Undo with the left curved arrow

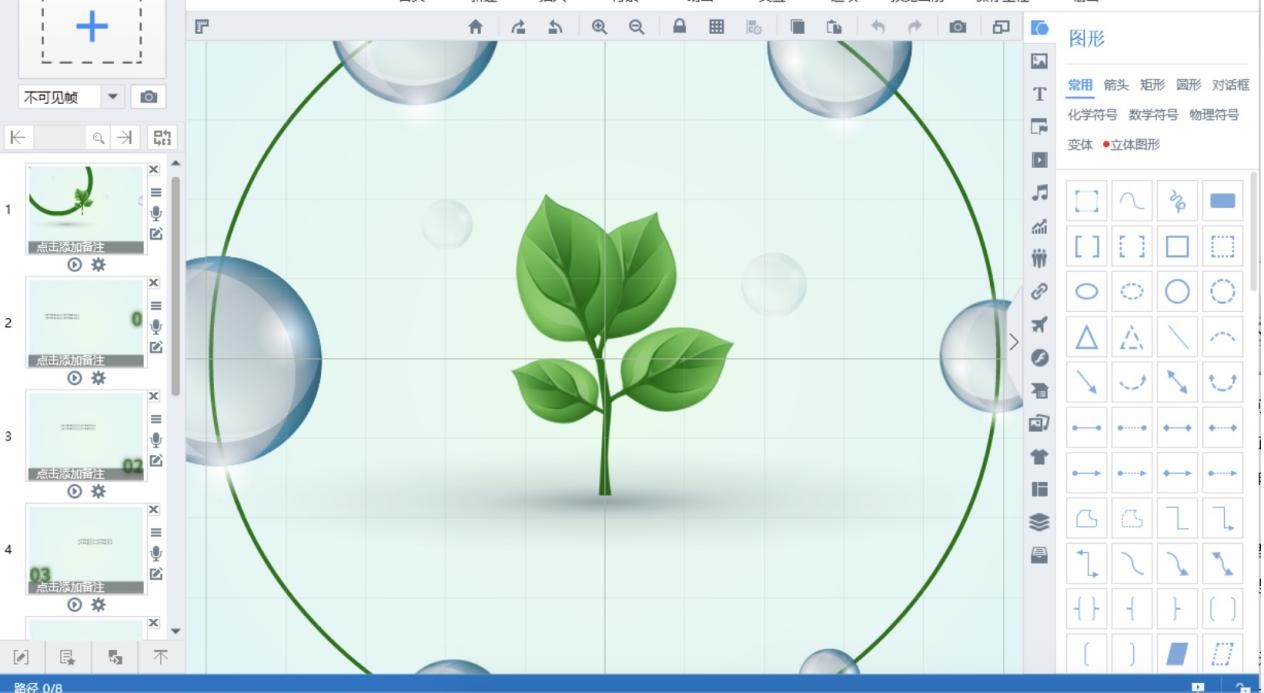click(878, 27)
